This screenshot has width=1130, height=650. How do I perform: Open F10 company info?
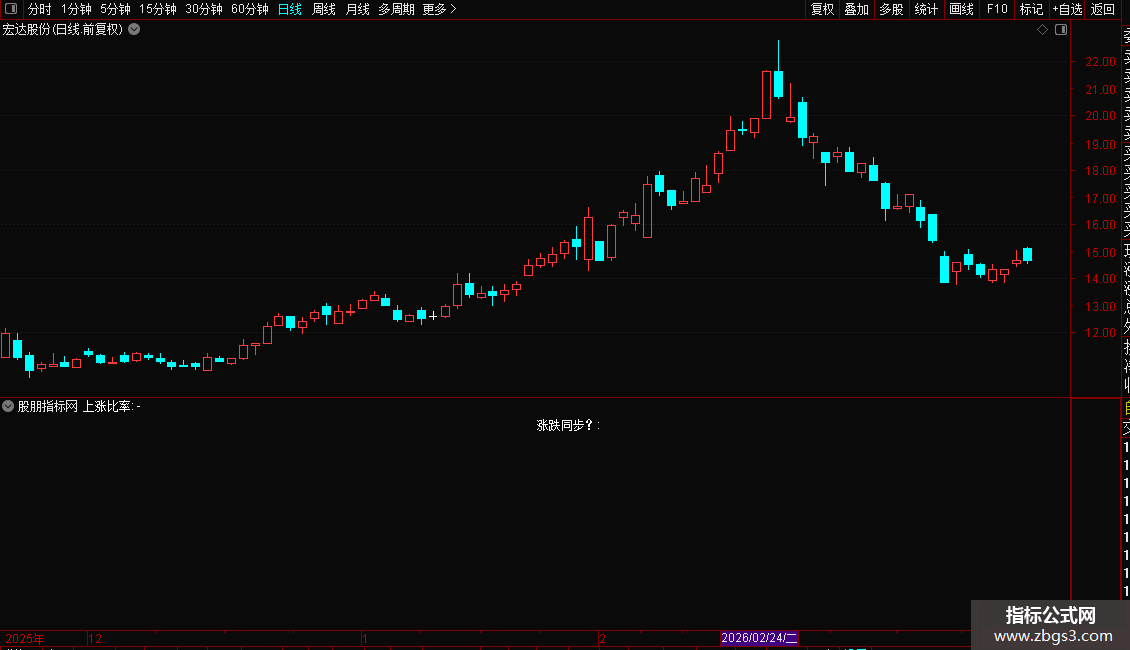click(x=997, y=9)
